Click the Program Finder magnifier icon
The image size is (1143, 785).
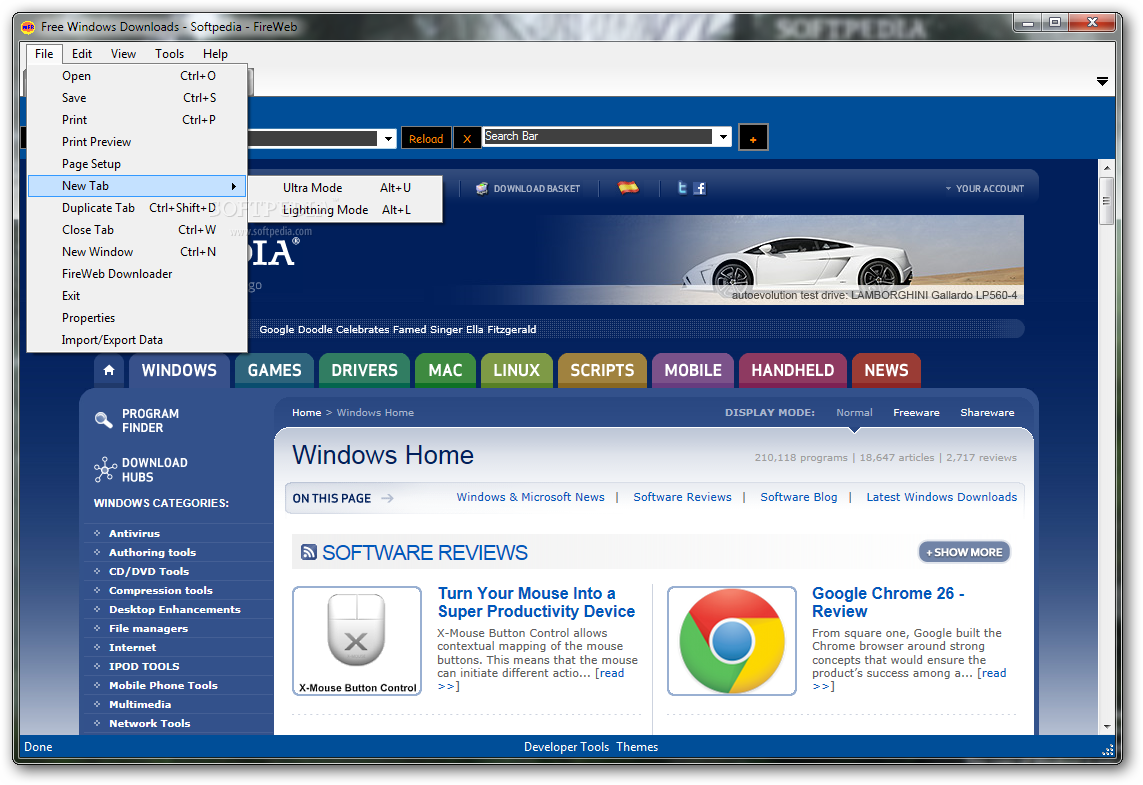[104, 420]
